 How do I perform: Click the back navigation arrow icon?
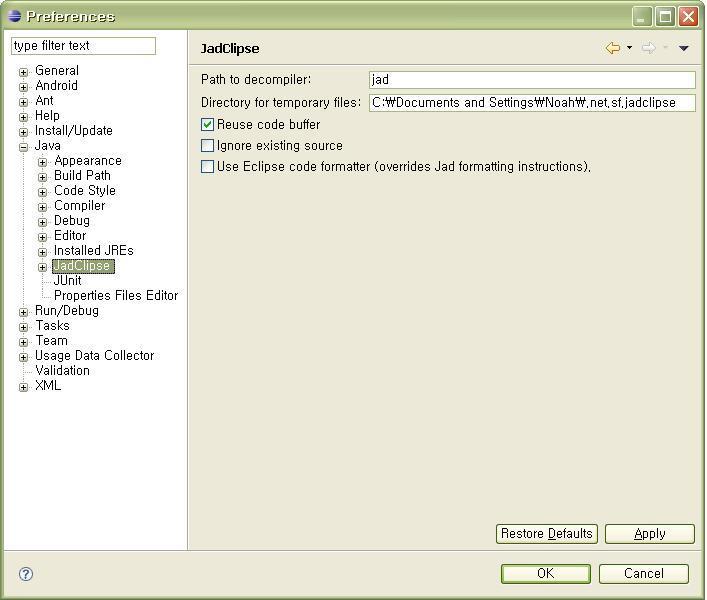pos(612,48)
